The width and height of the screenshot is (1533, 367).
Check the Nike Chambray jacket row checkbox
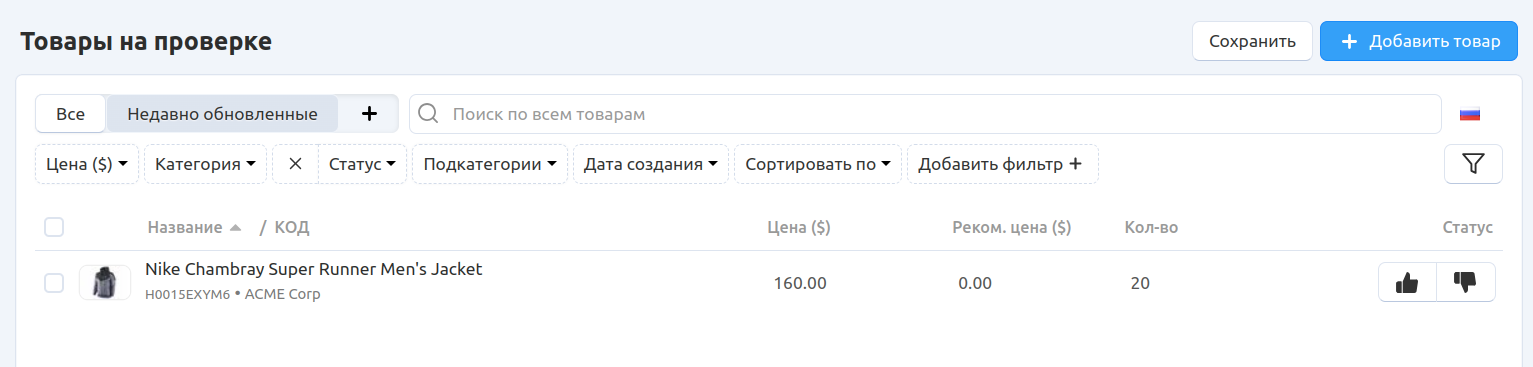pos(54,283)
